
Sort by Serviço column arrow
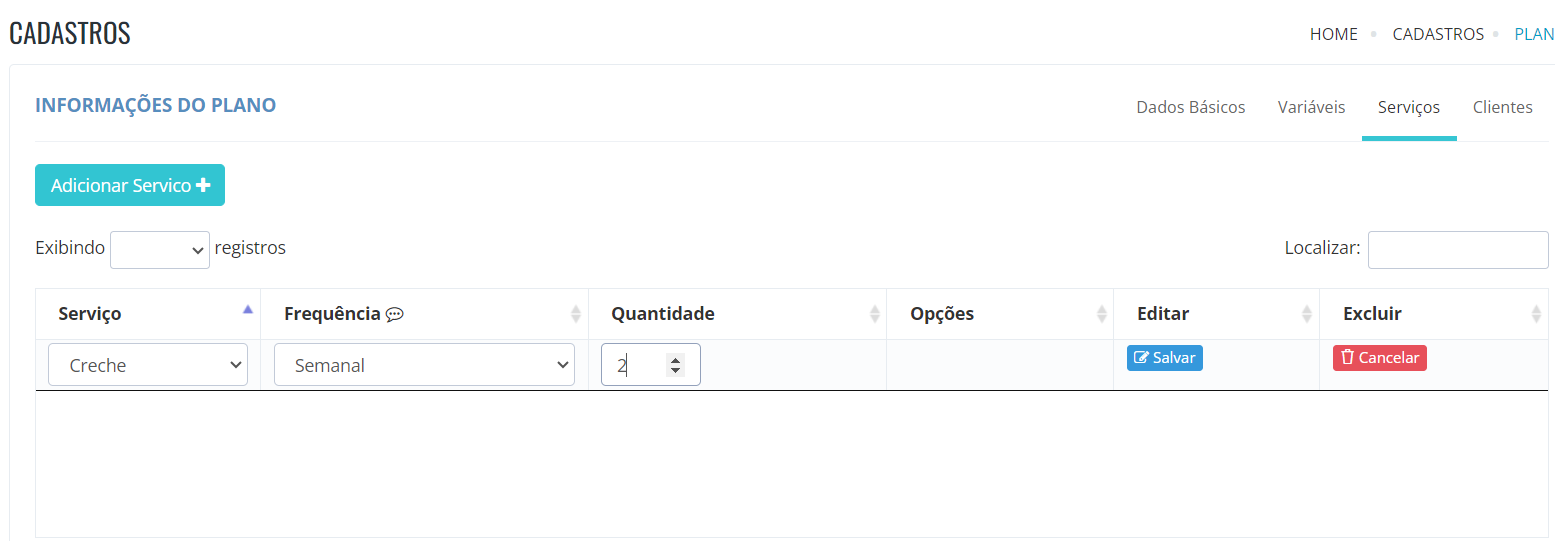pyautogui.click(x=248, y=310)
